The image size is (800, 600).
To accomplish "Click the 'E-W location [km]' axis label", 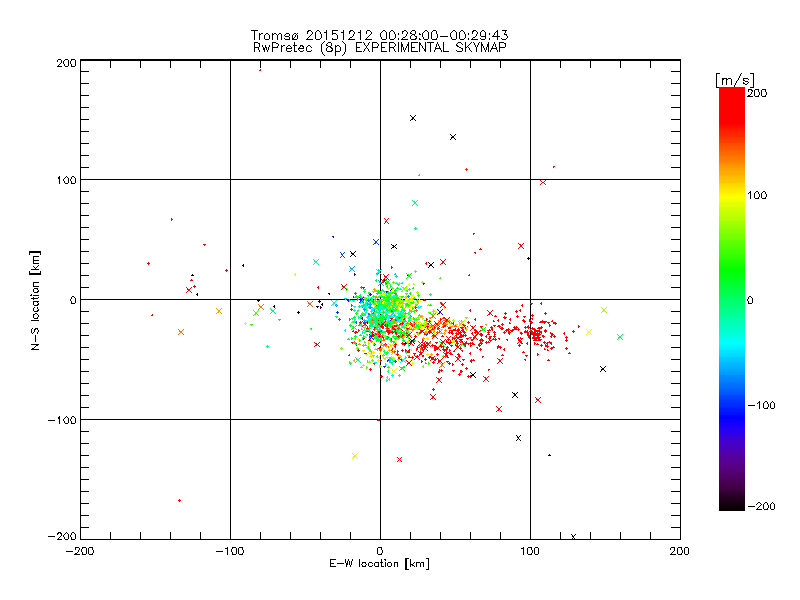I will tap(379, 563).
